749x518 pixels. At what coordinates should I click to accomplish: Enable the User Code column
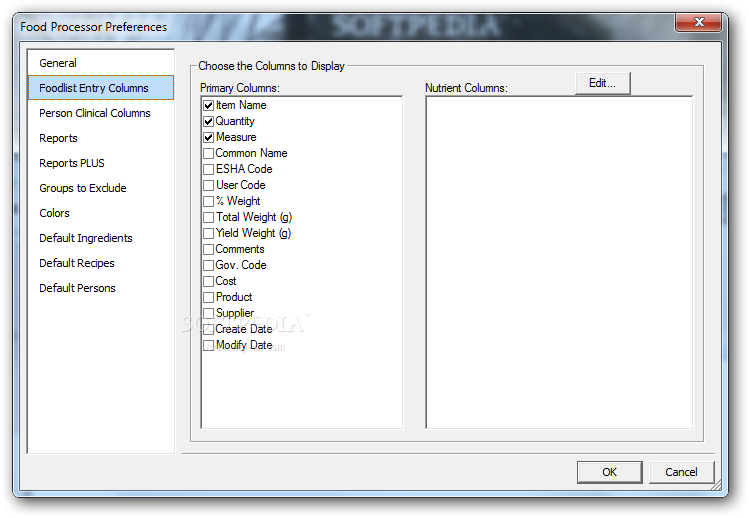pos(208,185)
